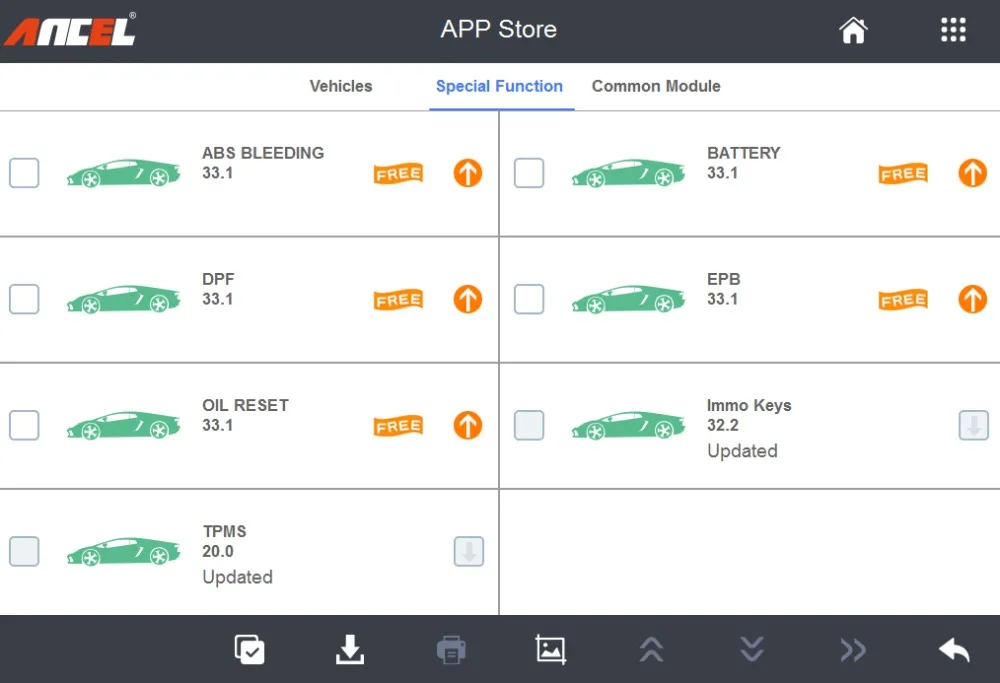Select the BATTERY checkbox
This screenshot has height=683, width=1000.
[x=529, y=173]
